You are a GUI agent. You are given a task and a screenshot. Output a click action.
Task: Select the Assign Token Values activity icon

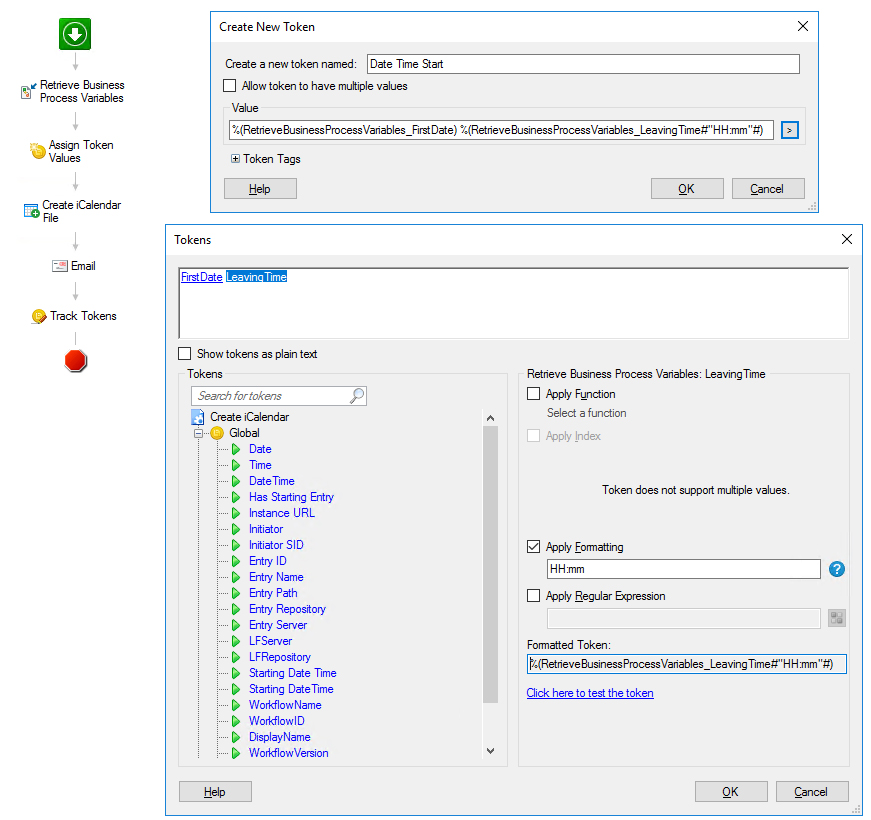click(x=38, y=151)
